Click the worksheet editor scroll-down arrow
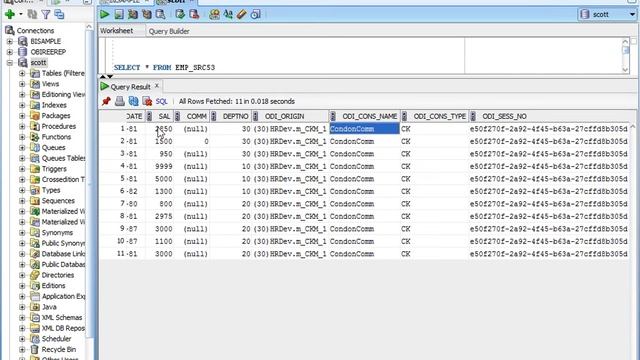The width and height of the screenshot is (640, 360). [x=625, y=69]
